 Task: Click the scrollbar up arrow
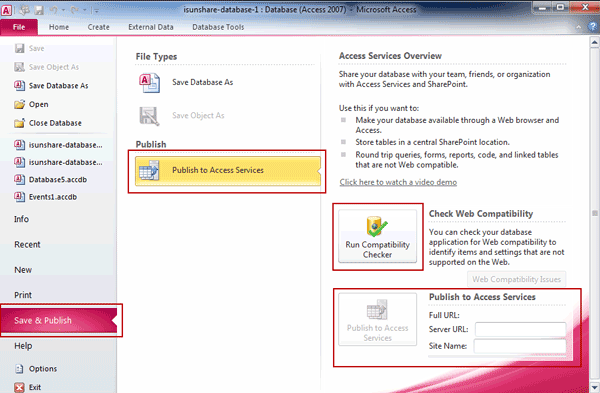tap(594, 41)
